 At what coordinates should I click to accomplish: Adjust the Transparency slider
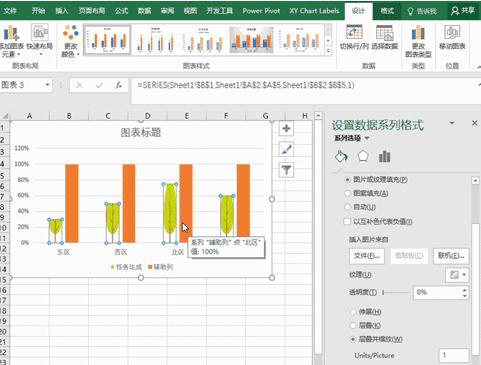396,292
